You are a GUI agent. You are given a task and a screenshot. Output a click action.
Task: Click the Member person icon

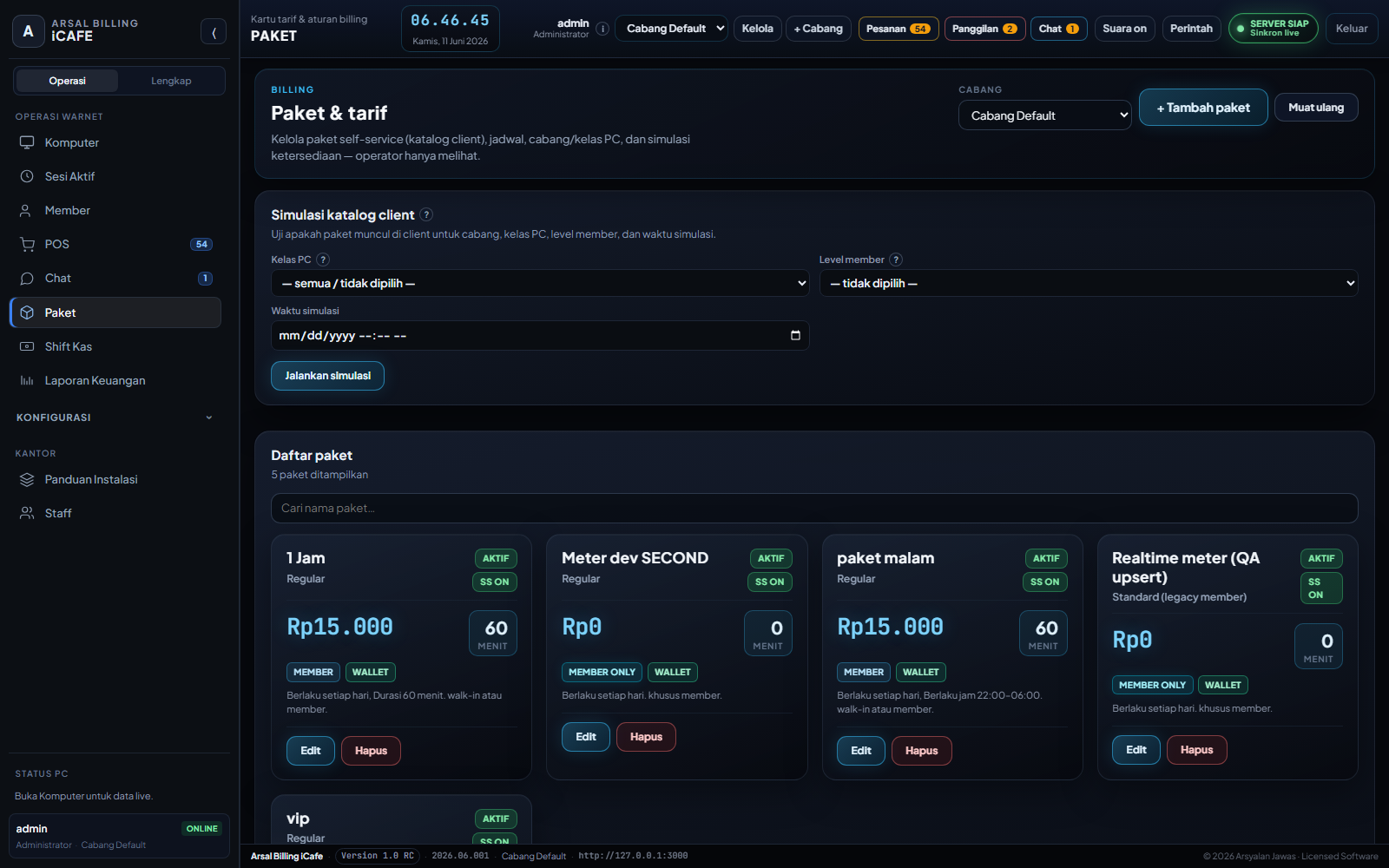pos(27,210)
